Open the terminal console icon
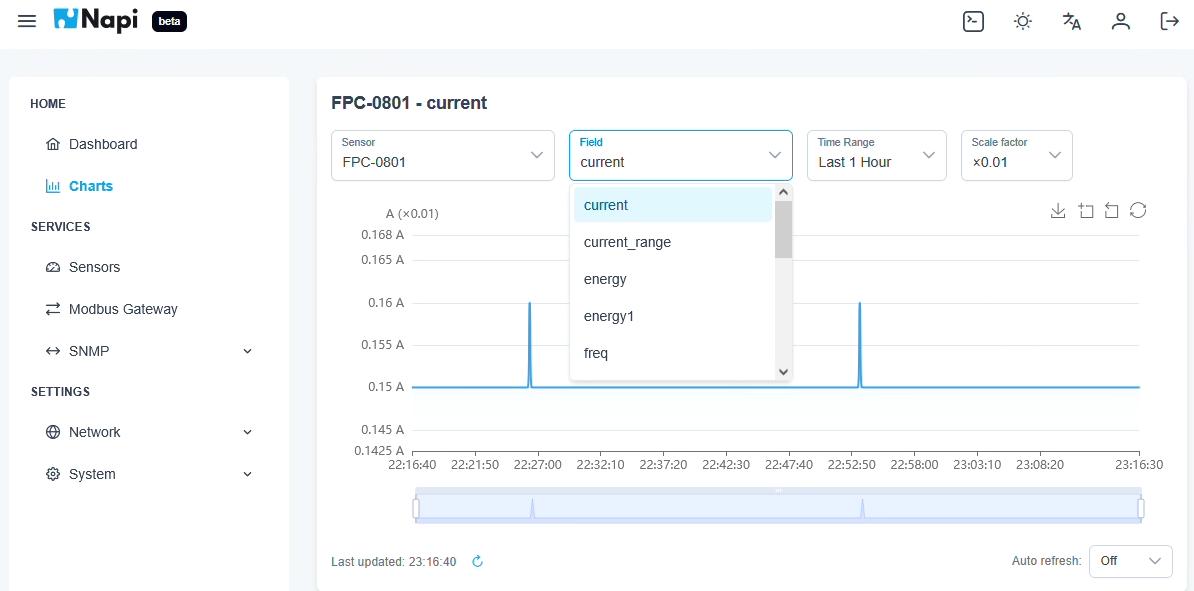Screen dimensions: 1194x591 pos(973,21)
